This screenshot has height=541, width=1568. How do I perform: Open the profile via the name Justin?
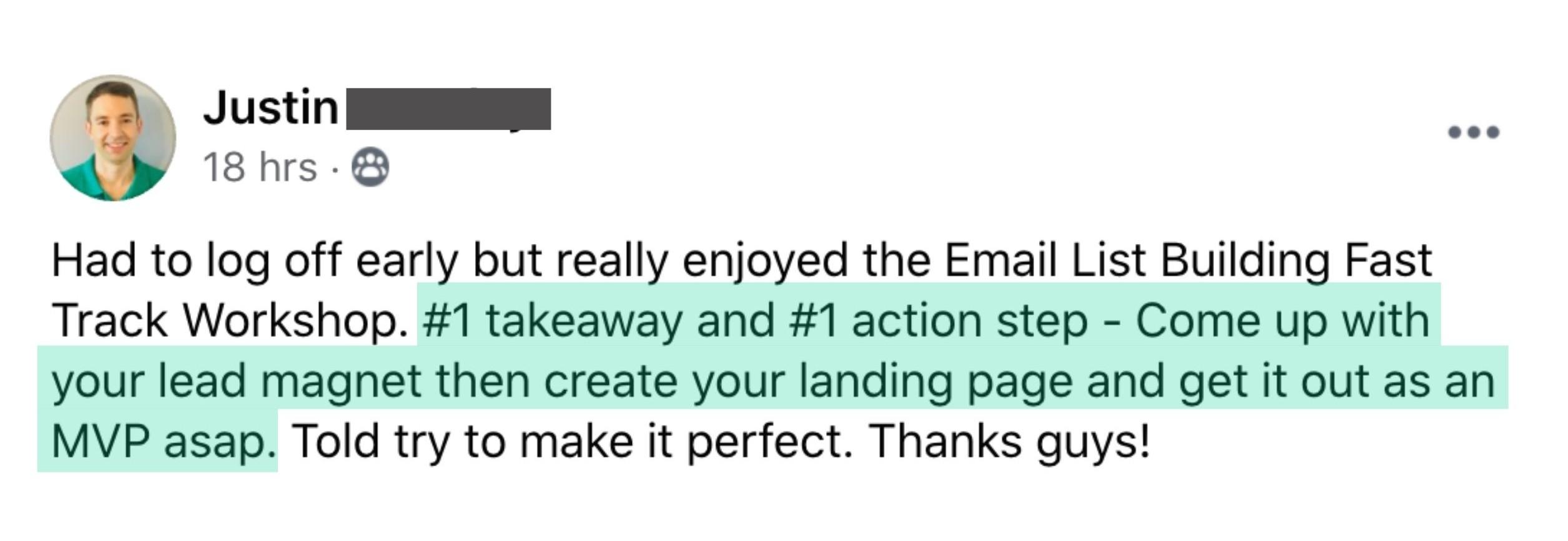(x=270, y=108)
